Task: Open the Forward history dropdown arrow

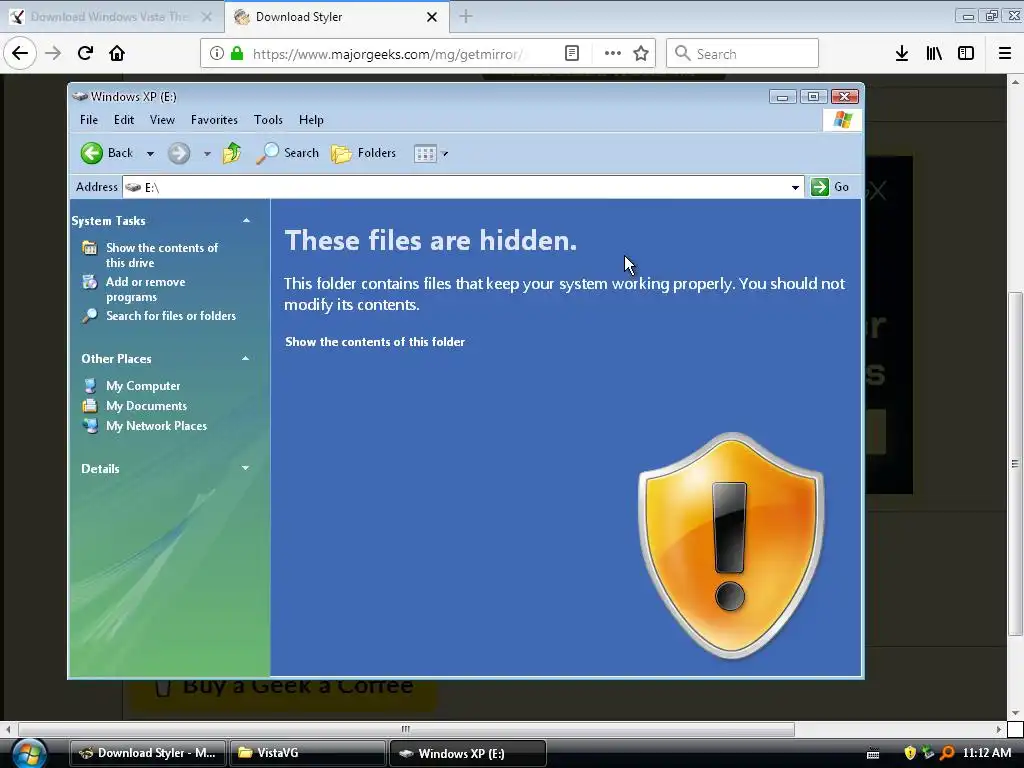Action: tap(207, 154)
